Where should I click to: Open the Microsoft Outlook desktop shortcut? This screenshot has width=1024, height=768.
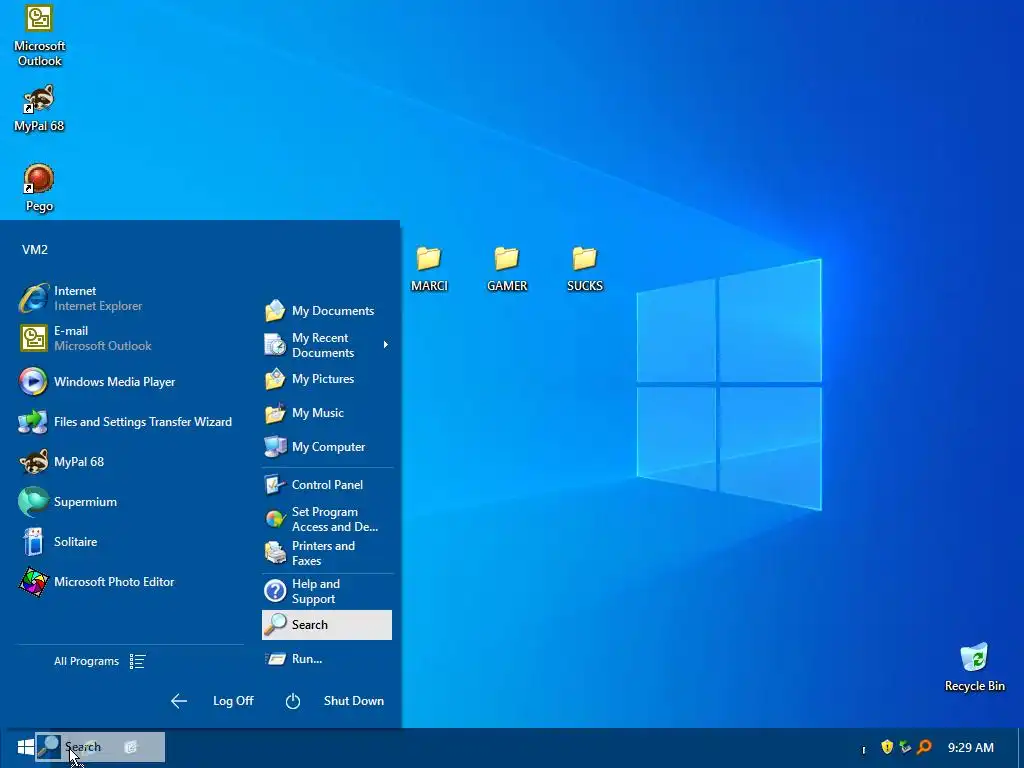39,36
